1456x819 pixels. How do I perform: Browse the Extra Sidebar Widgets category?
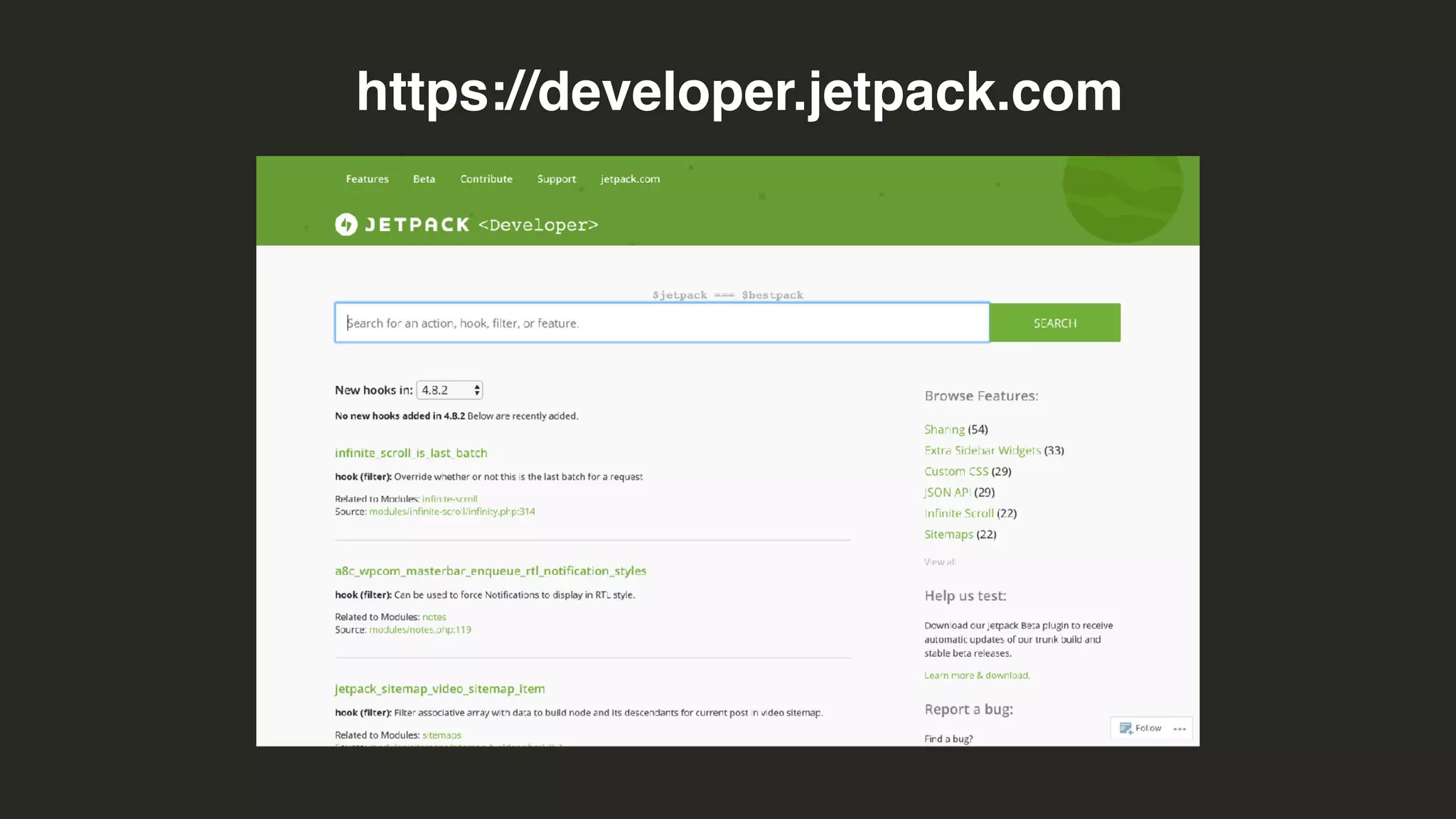[982, 451]
